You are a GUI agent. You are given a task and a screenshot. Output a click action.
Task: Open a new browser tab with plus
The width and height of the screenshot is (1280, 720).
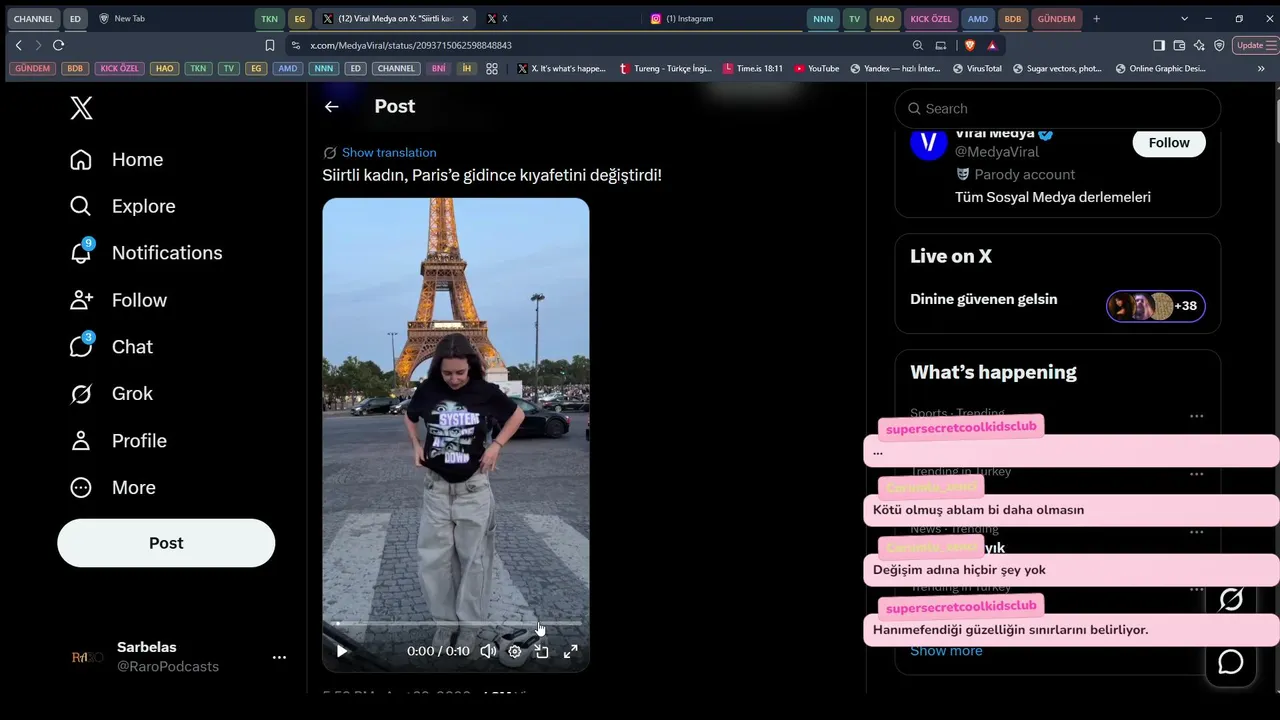tap(1097, 19)
